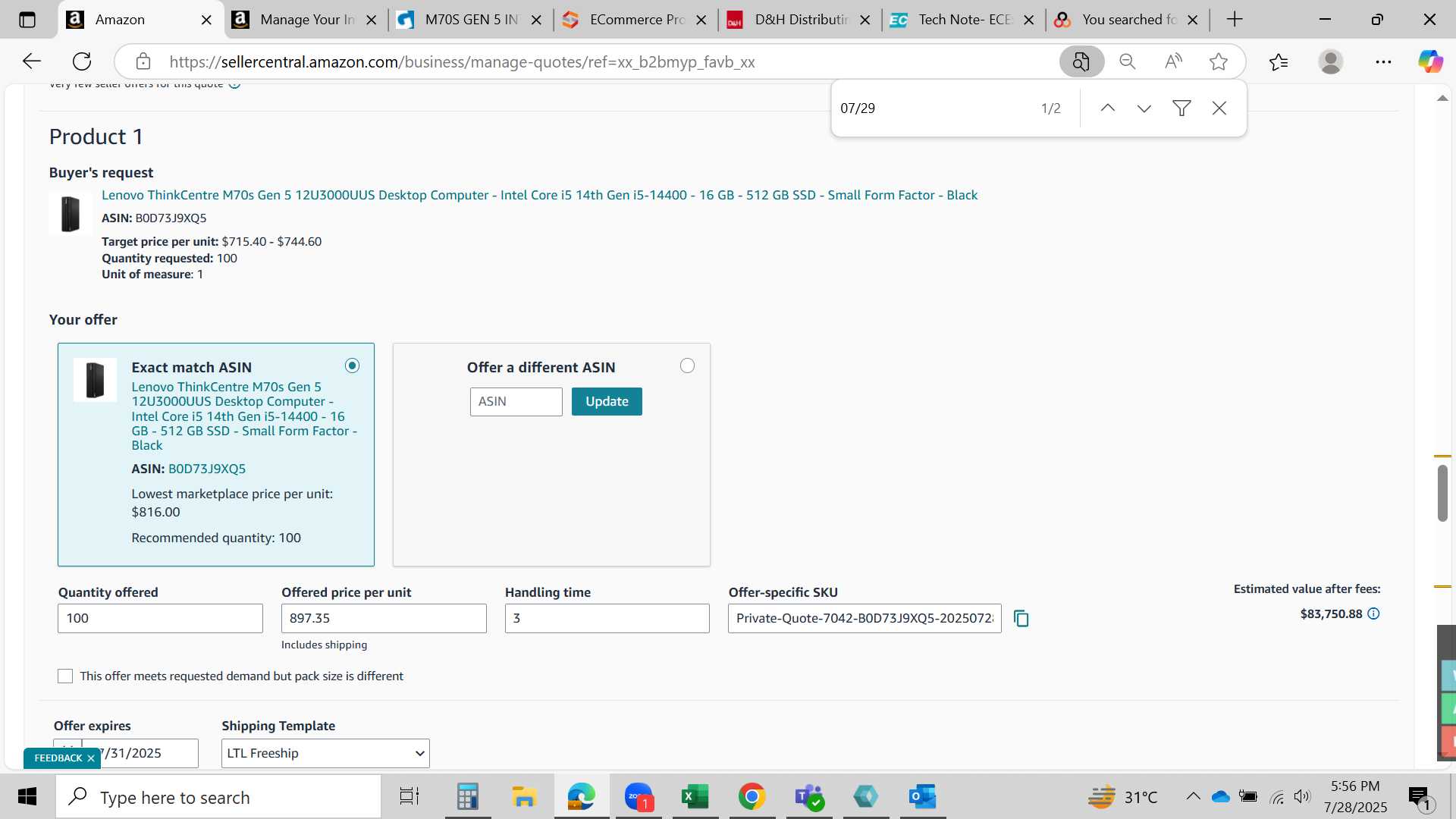
Task: Click the Windows taskbar search box
Action: (218, 797)
